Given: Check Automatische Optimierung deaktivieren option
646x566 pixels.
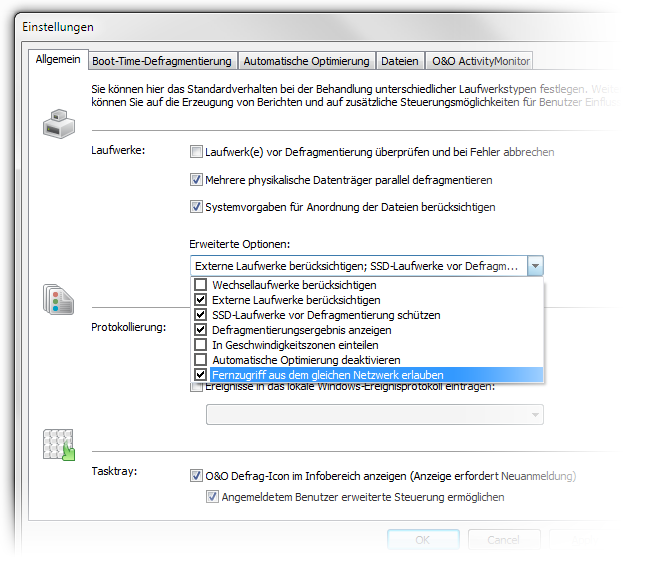Looking at the screenshot, I should (x=201, y=360).
